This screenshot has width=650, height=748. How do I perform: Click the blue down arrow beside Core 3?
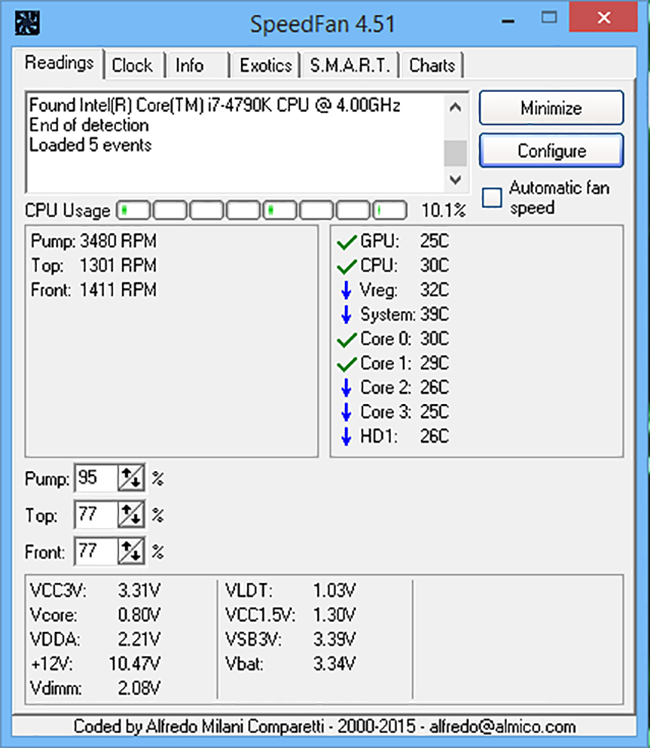pos(346,412)
